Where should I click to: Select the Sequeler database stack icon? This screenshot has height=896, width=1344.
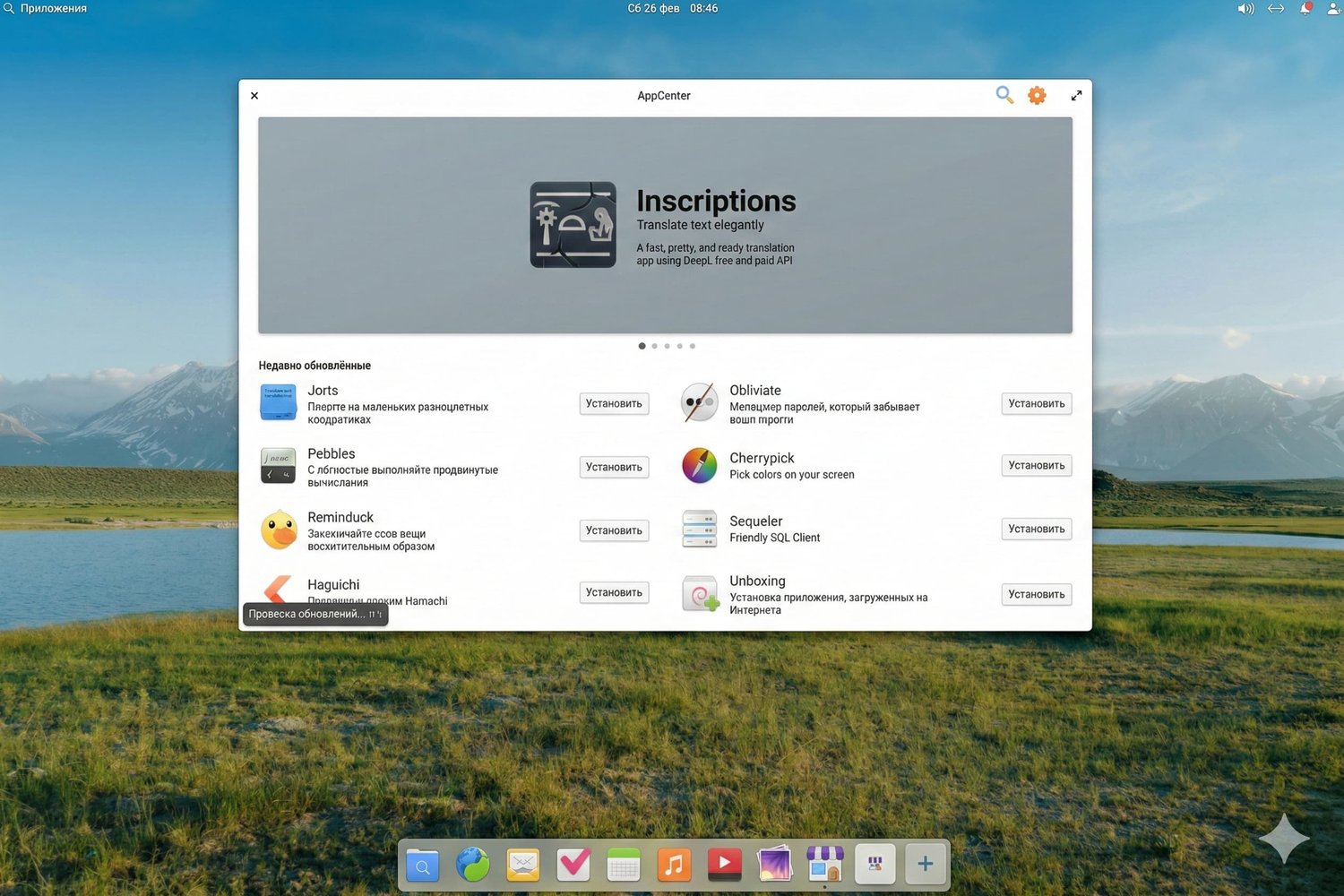click(x=699, y=529)
